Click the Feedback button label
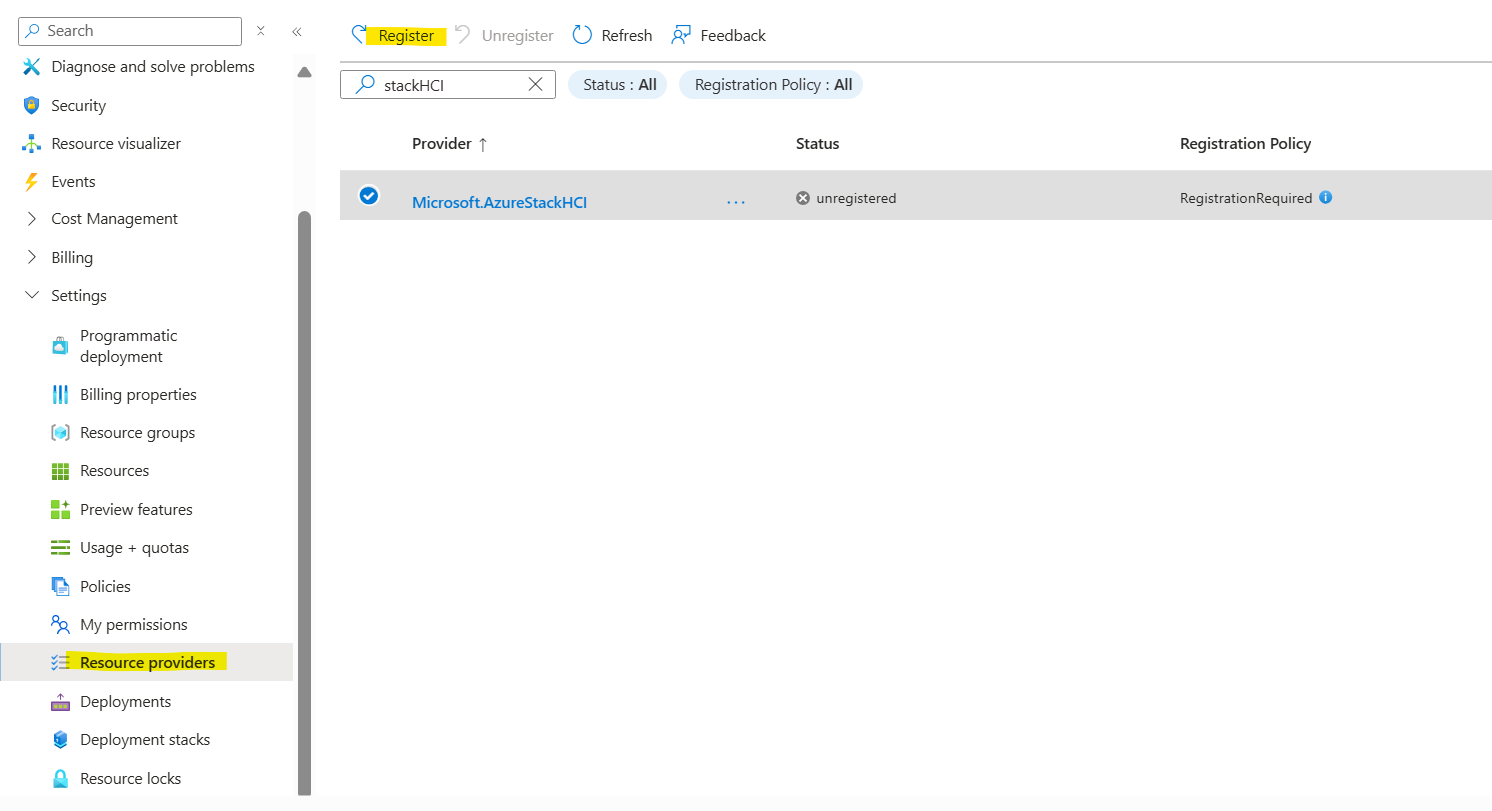 (733, 36)
